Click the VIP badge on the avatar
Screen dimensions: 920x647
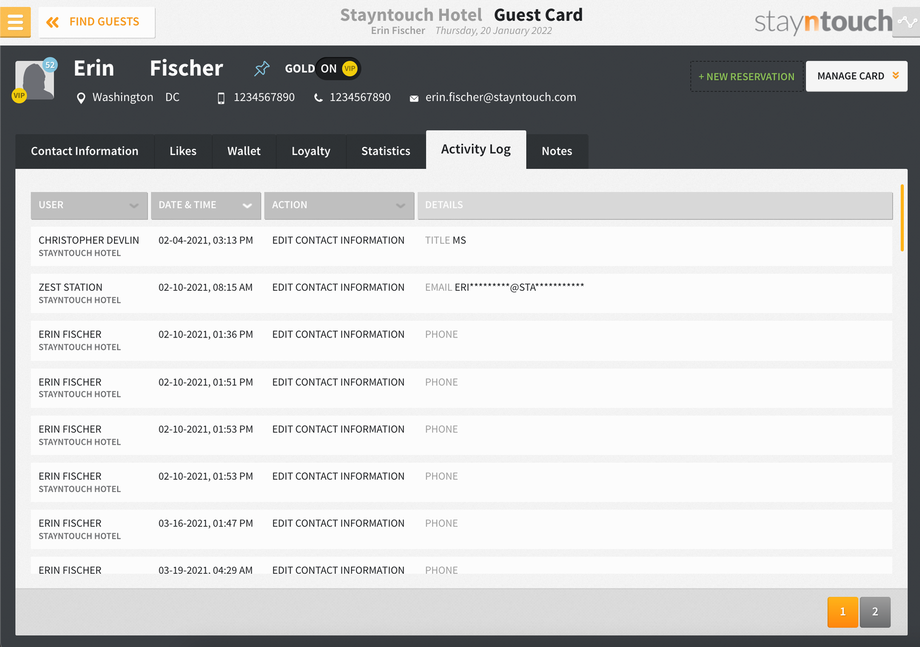click(19, 96)
